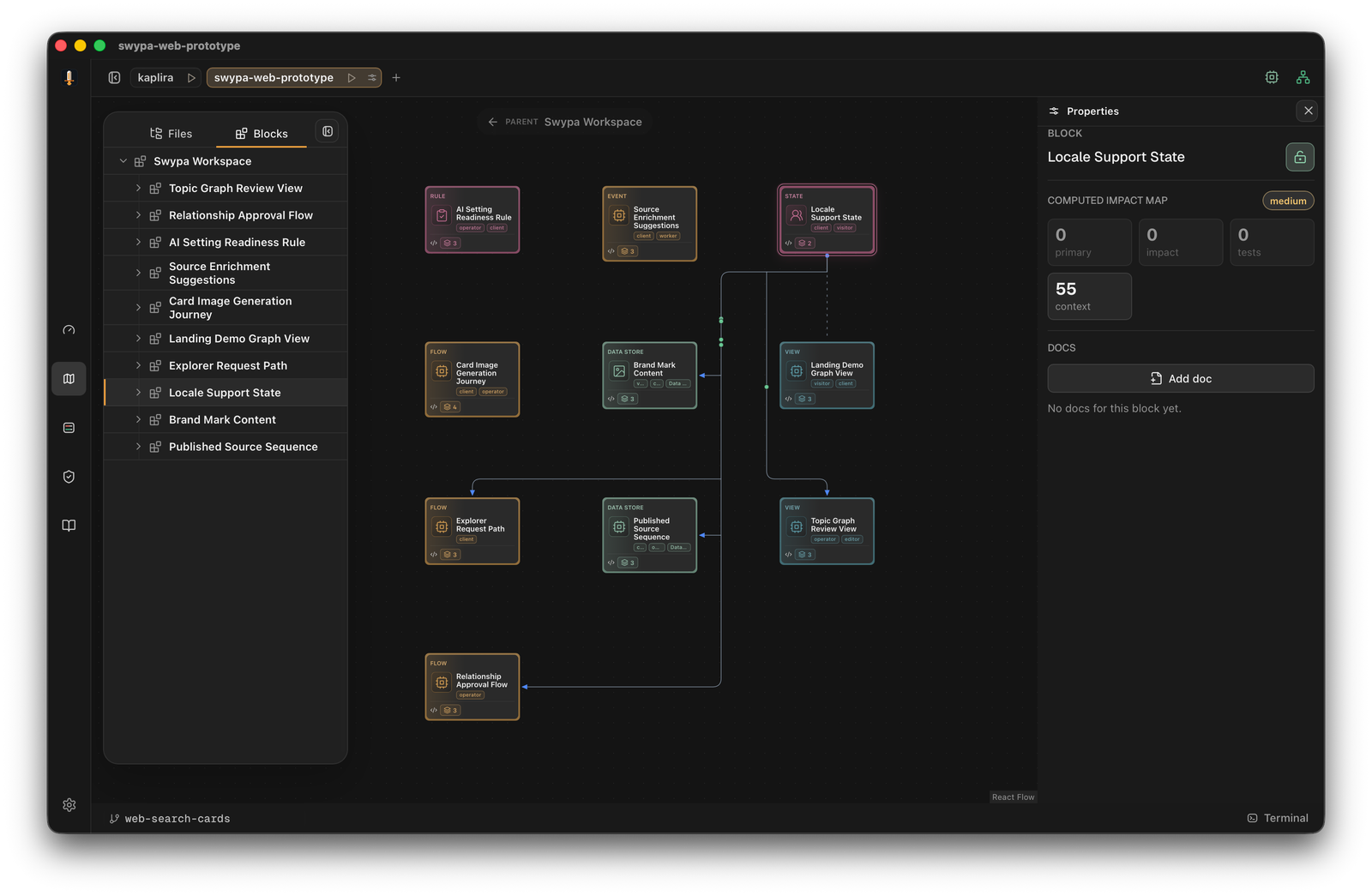Close the Properties panel
The height and width of the screenshot is (896, 1372).
pyautogui.click(x=1308, y=111)
